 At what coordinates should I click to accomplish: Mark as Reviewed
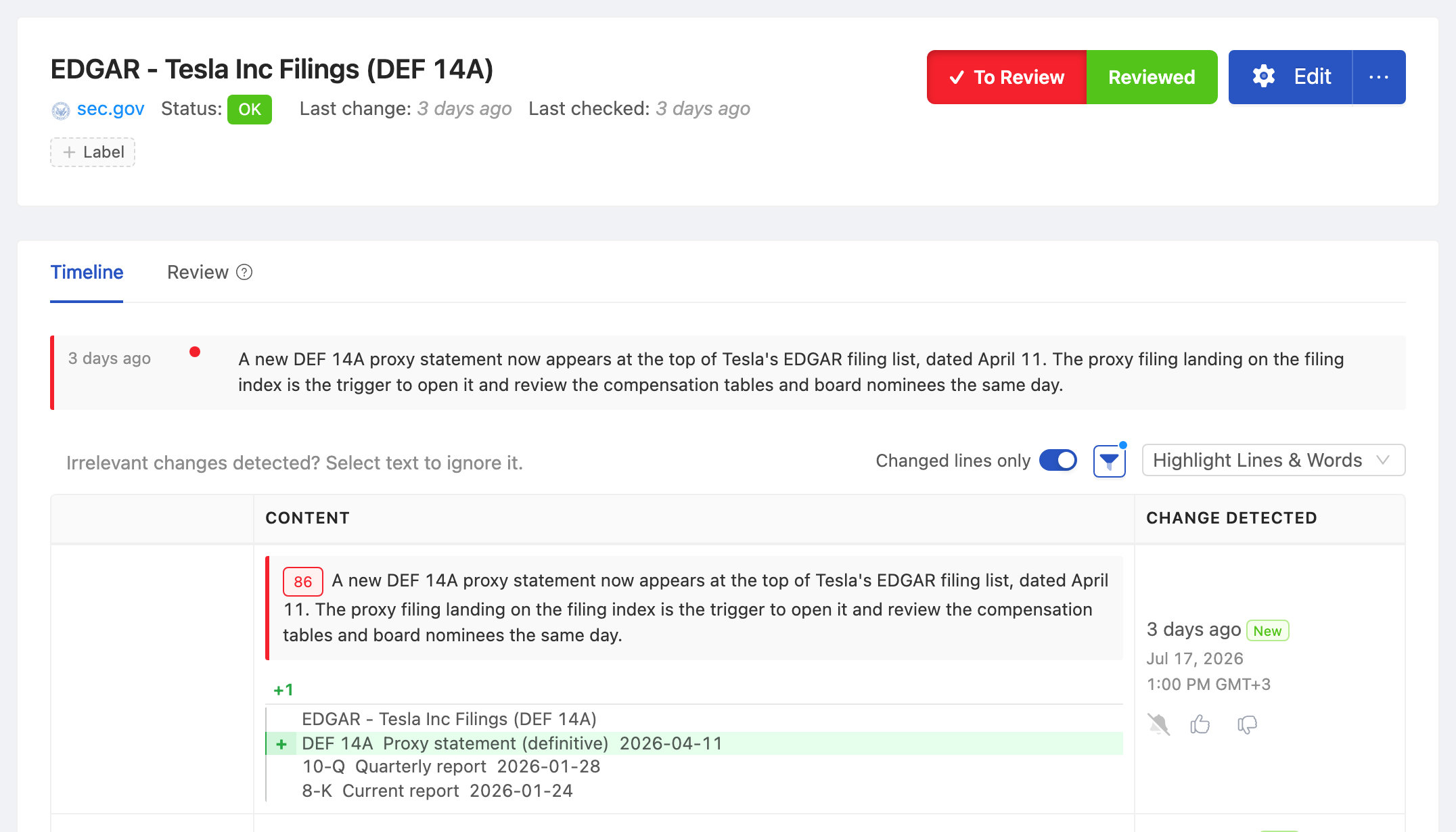pos(1152,77)
